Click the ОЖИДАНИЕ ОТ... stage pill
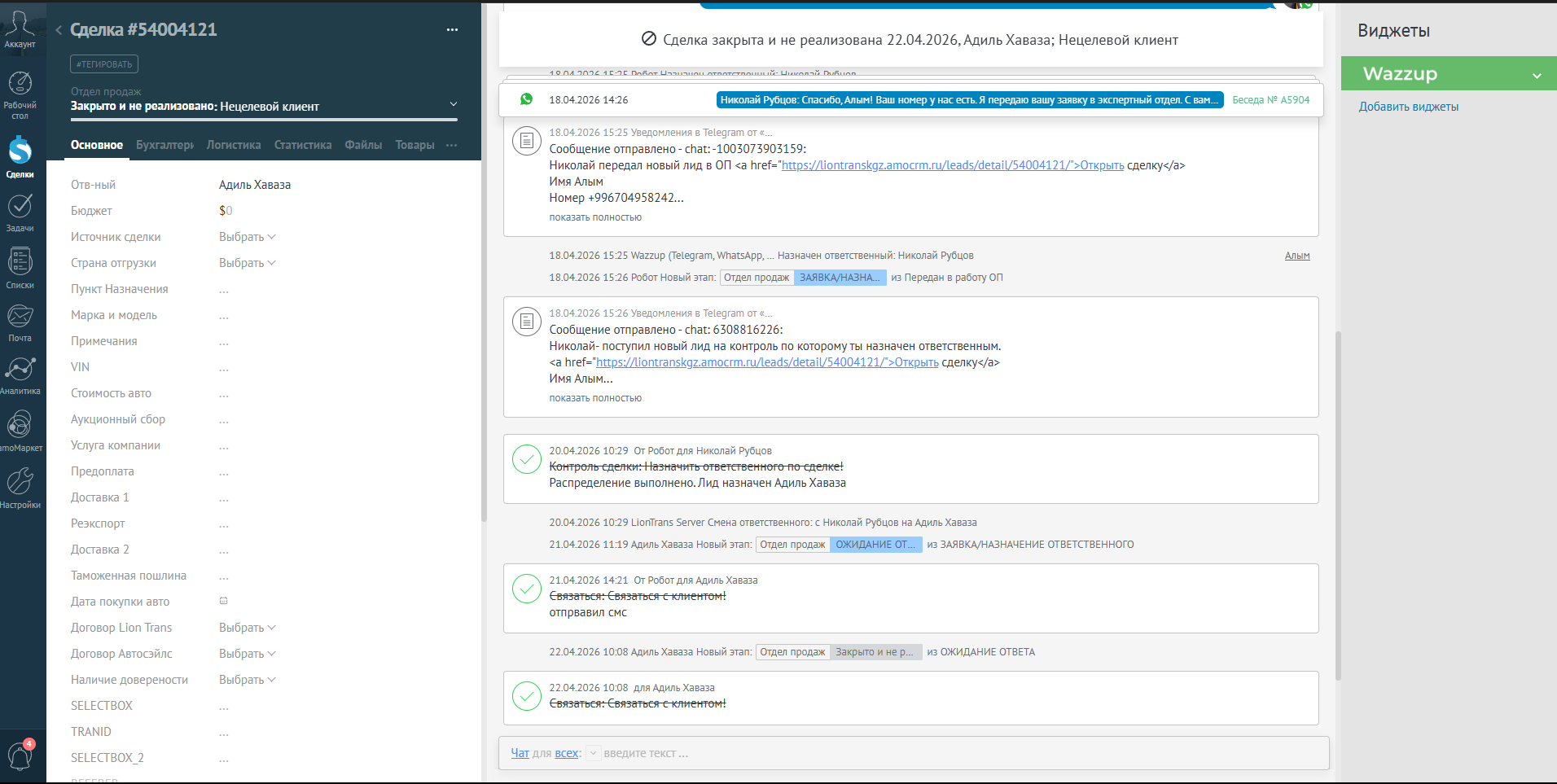Image resolution: width=1557 pixels, height=784 pixels. click(x=875, y=545)
